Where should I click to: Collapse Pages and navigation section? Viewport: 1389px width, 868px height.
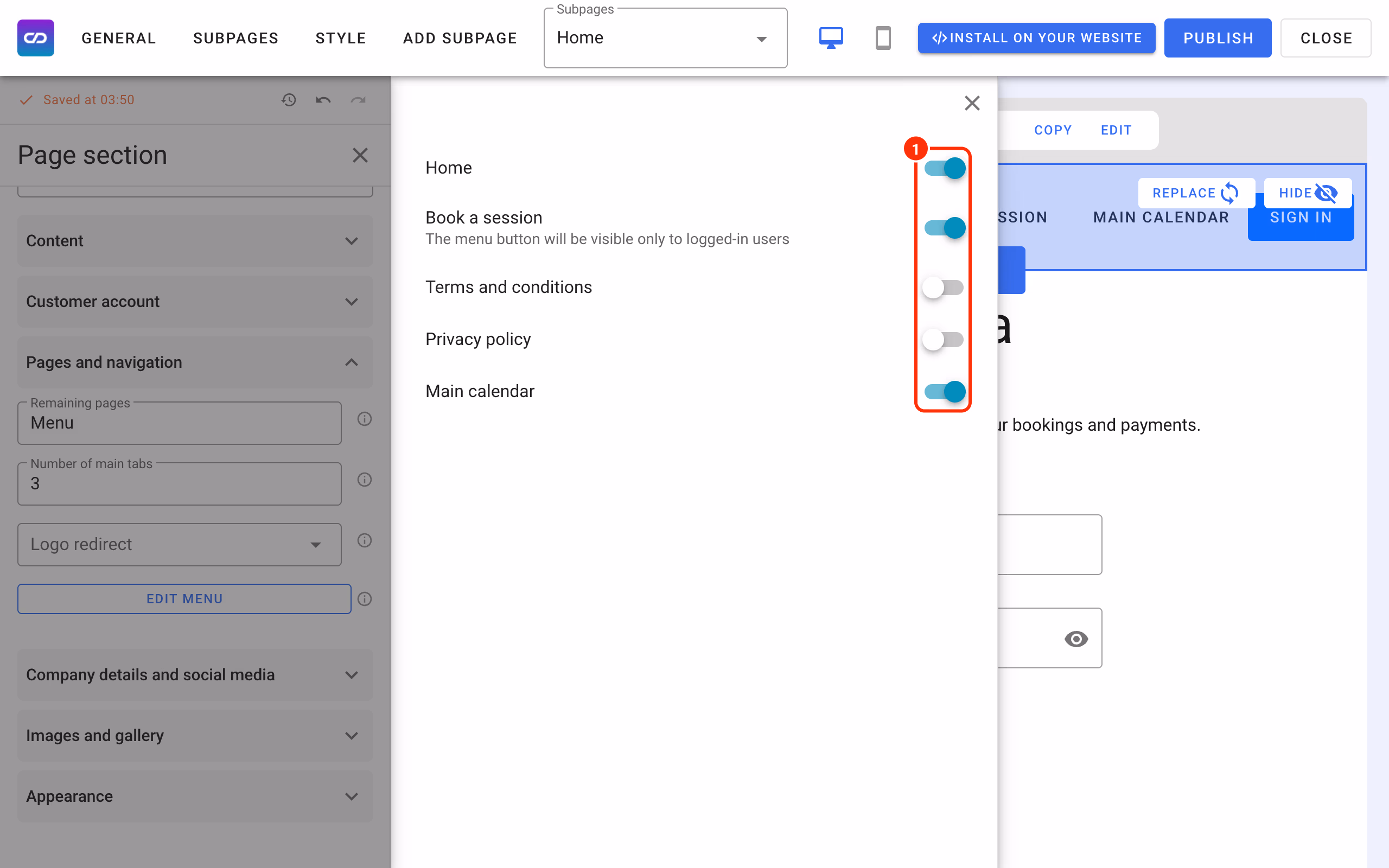click(x=195, y=362)
